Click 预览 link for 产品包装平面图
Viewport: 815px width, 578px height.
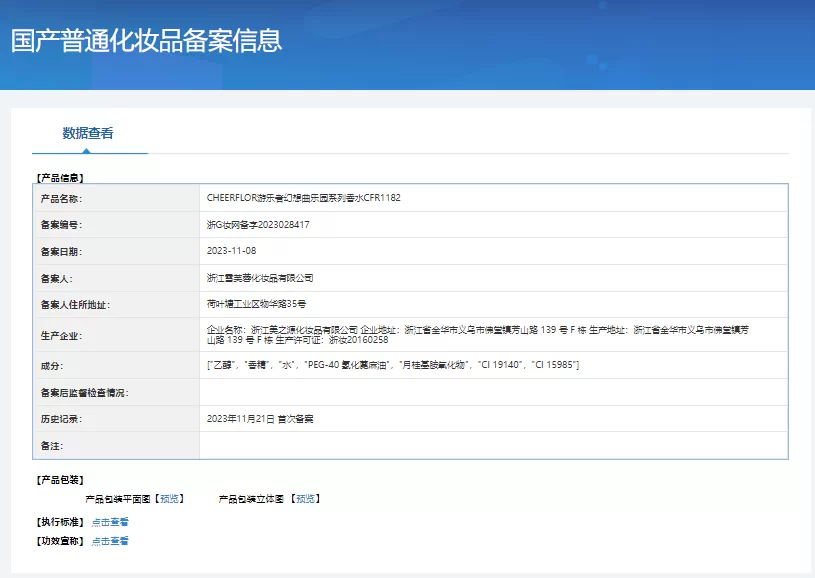point(170,498)
